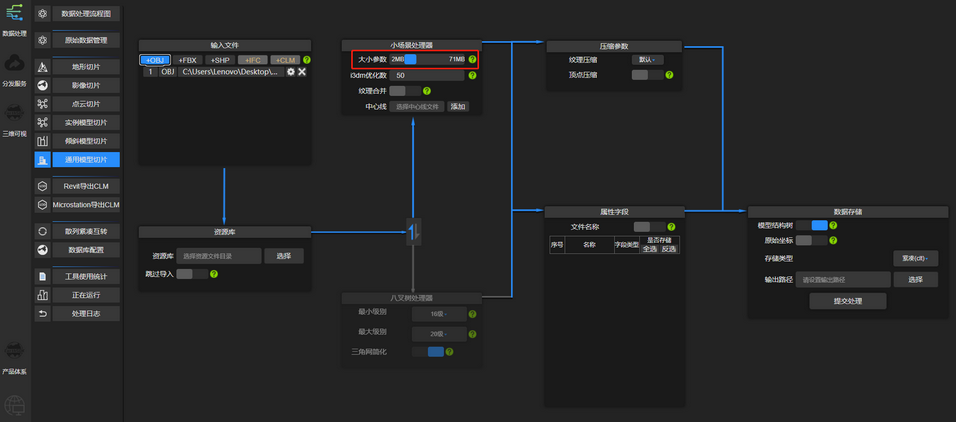Click the 添加 button for 中心线
The width and height of the screenshot is (956, 422).
458,106
